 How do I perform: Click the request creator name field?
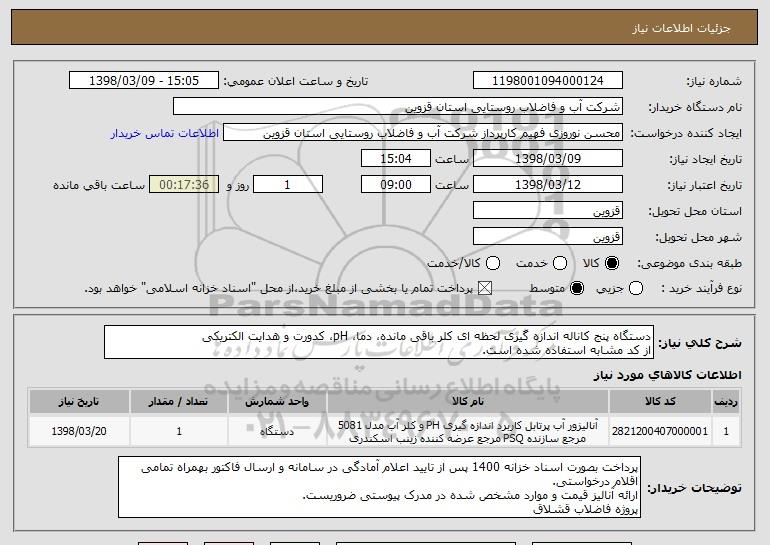423,133
